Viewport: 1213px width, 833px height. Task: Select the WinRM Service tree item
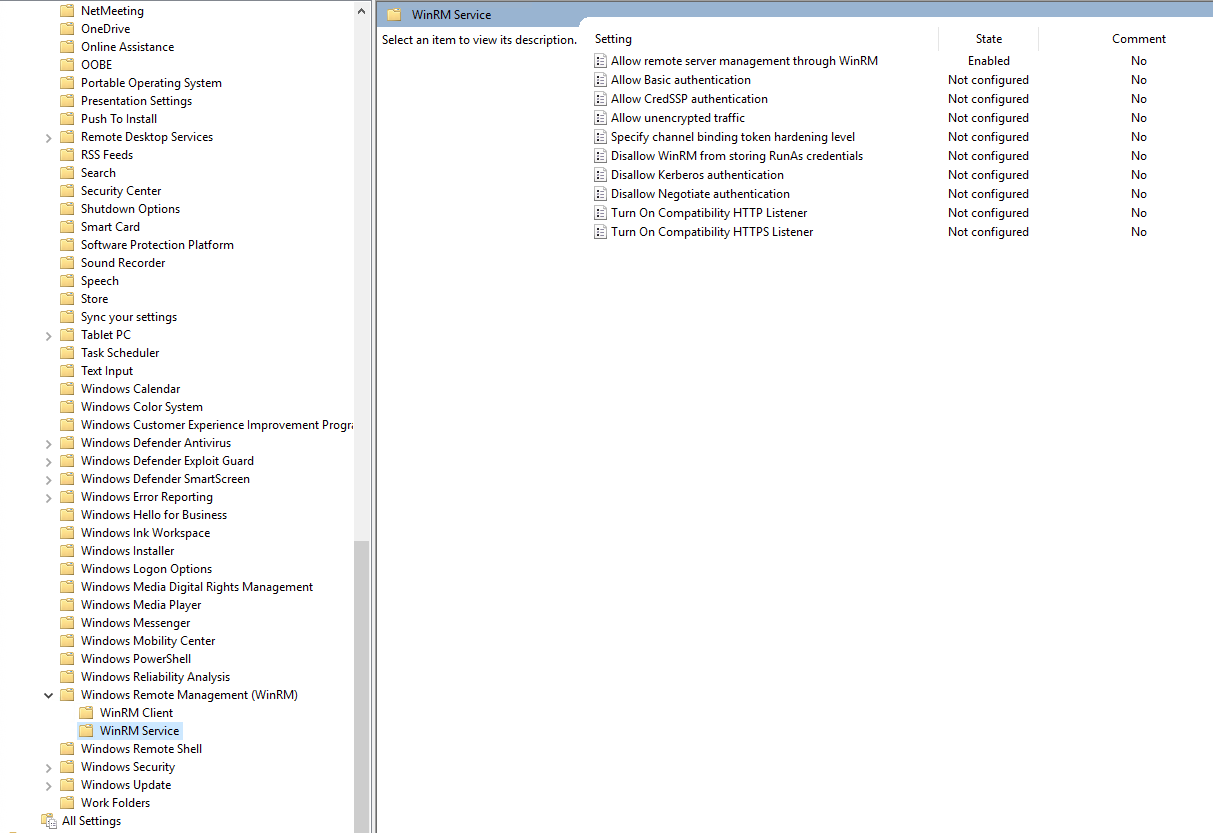coord(140,731)
